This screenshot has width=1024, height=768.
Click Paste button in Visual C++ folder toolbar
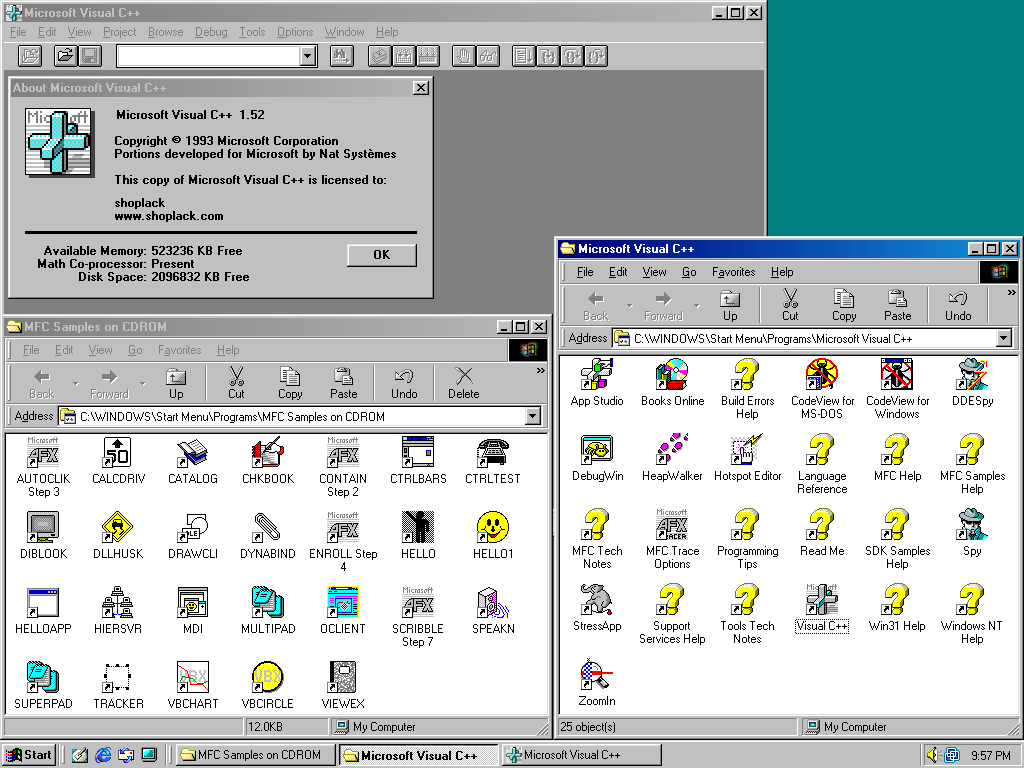pos(897,306)
